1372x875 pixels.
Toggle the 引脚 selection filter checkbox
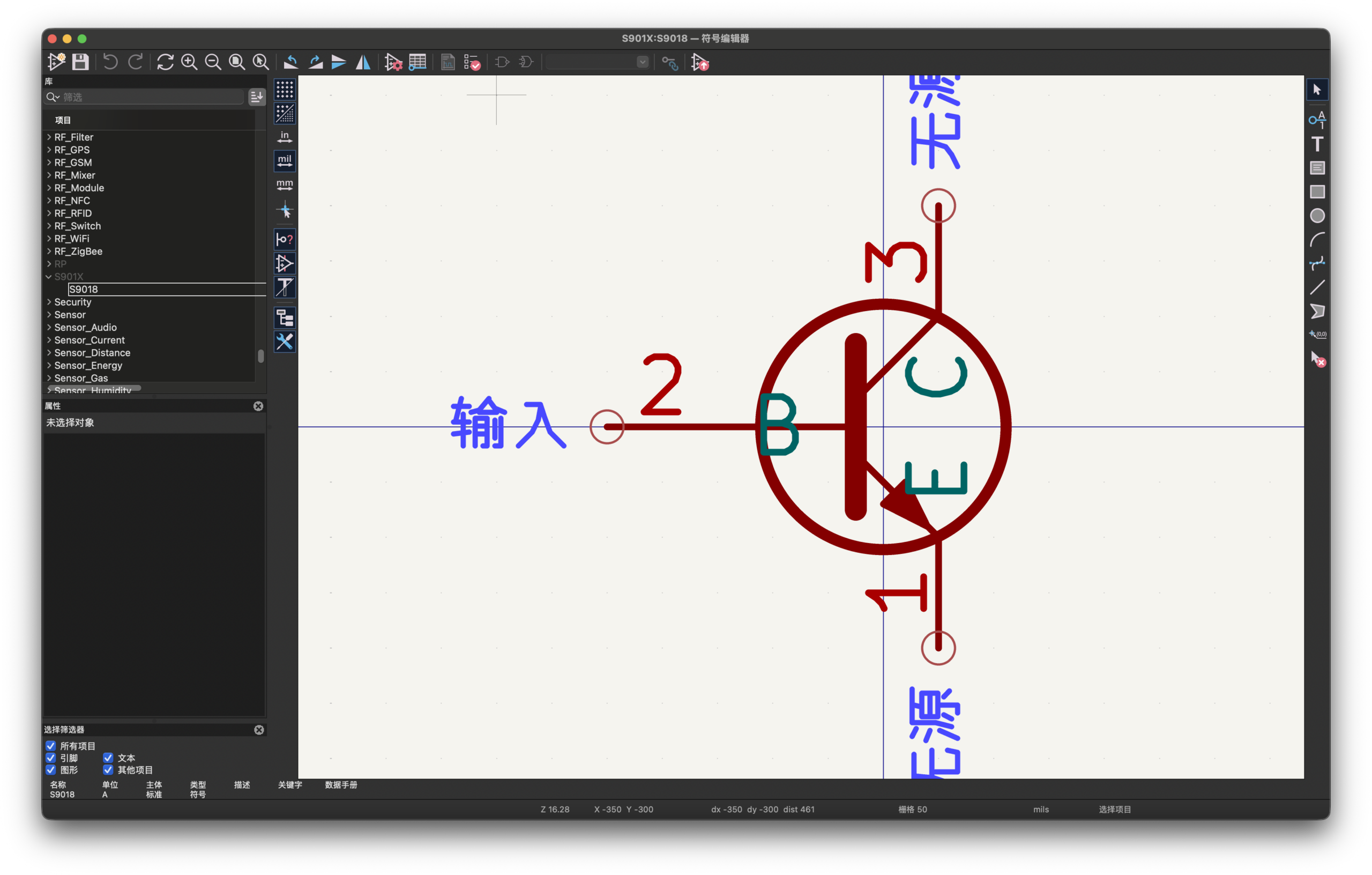click(51, 758)
